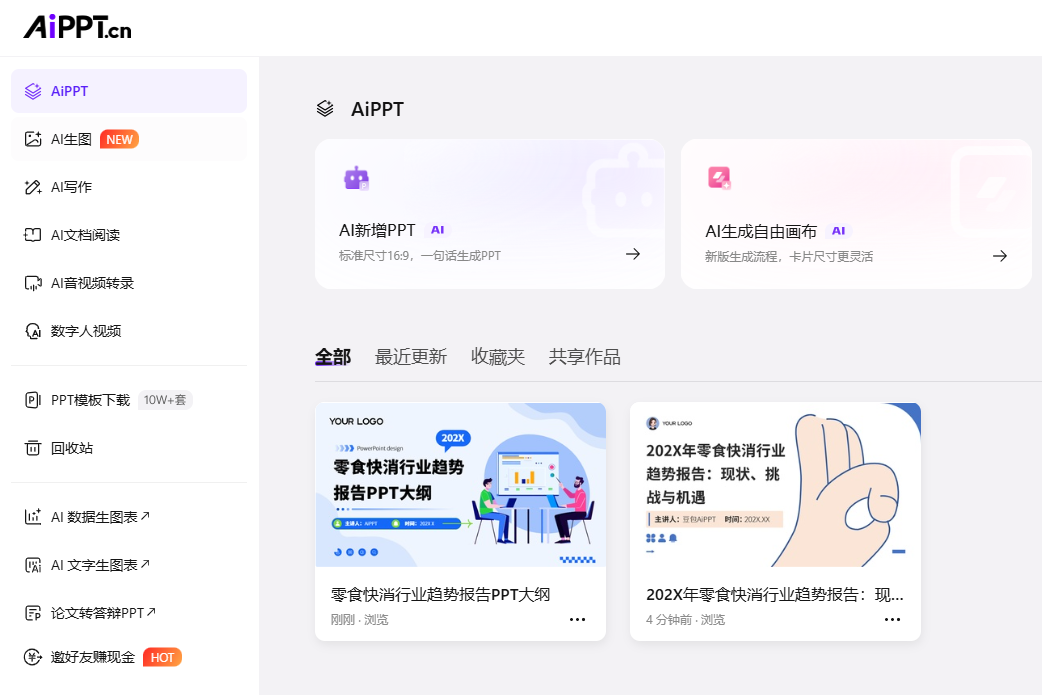
Task: Switch to the 收藏夹 tab
Action: (498, 357)
